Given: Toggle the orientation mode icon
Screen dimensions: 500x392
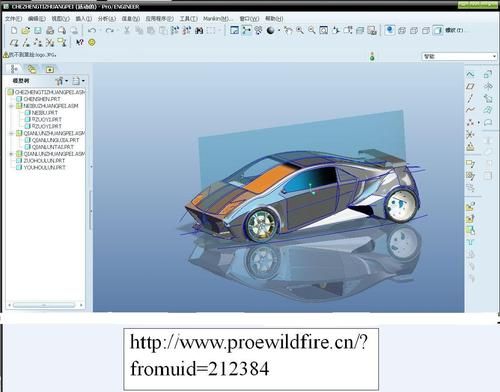Looking at the screenshot, I should pyautogui.click(x=258, y=31).
